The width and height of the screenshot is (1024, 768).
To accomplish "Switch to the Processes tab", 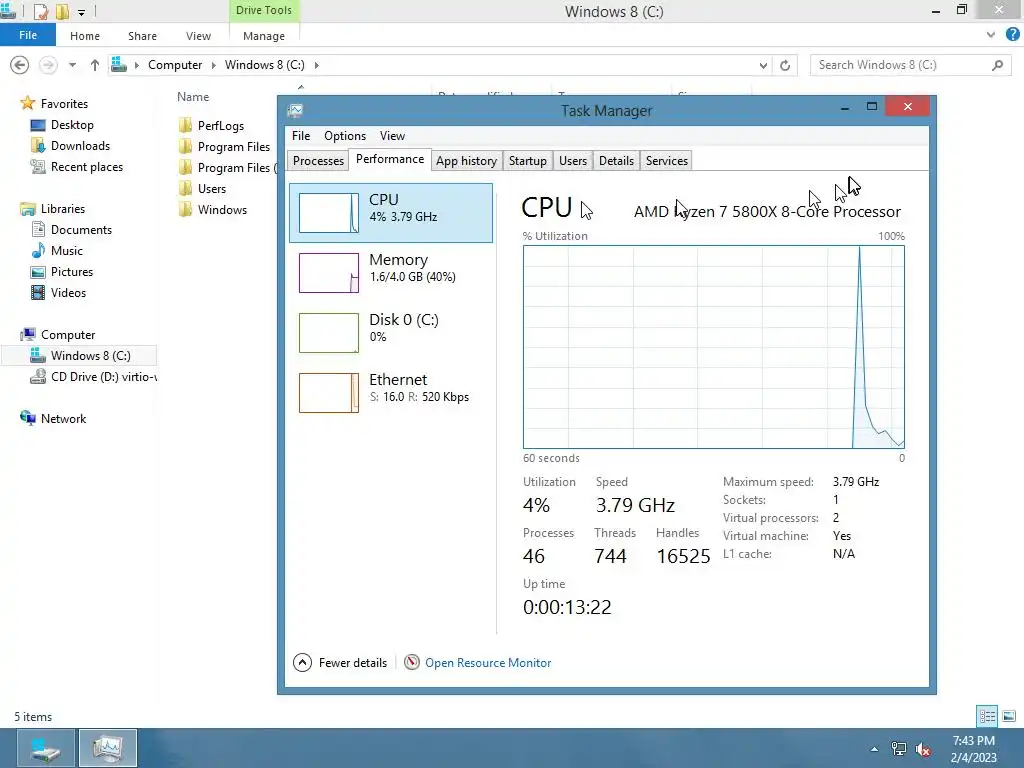I will point(318,161).
